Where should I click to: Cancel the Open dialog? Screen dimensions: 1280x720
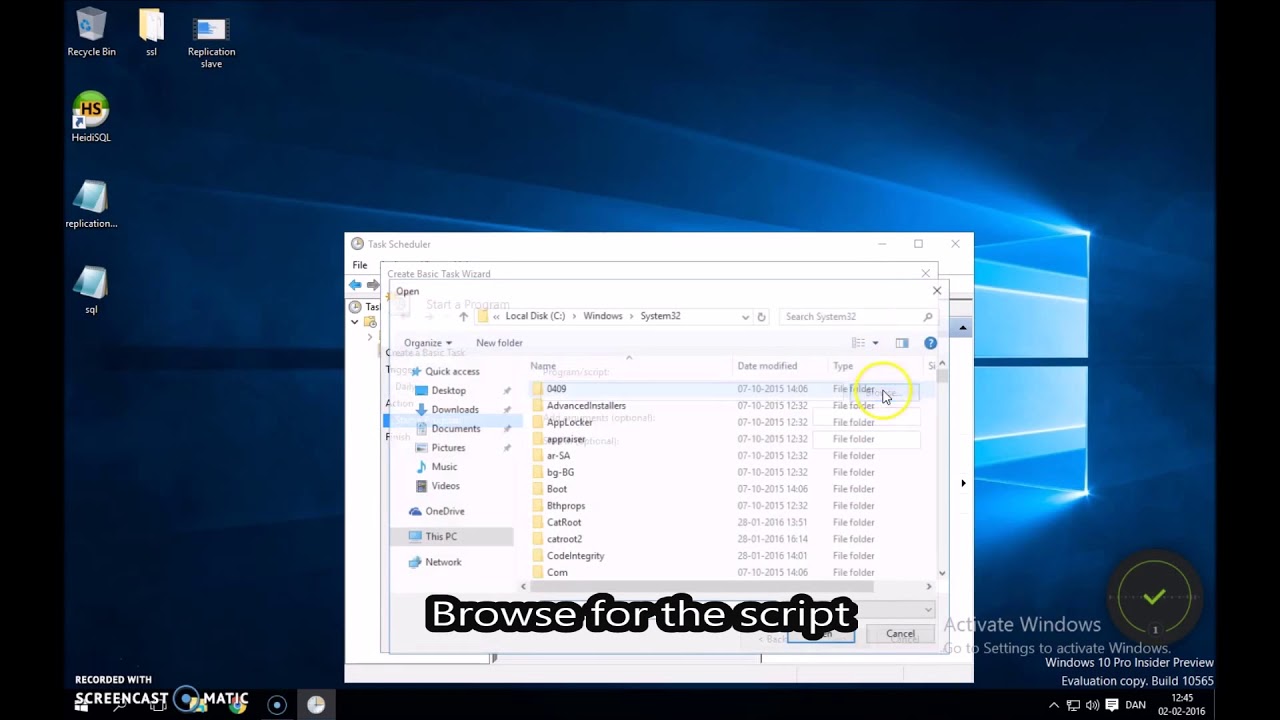click(x=900, y=634)
